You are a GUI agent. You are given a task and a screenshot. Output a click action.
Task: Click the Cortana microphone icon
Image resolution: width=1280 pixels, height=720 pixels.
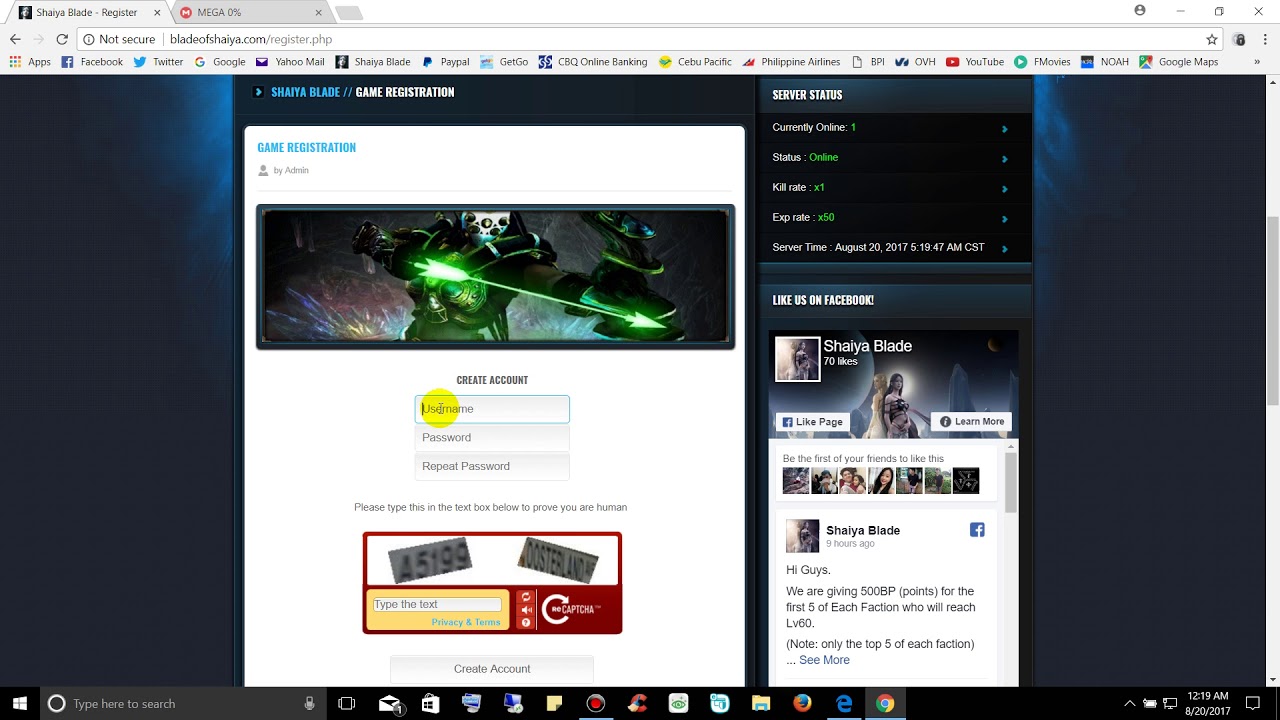pos(310,703)
